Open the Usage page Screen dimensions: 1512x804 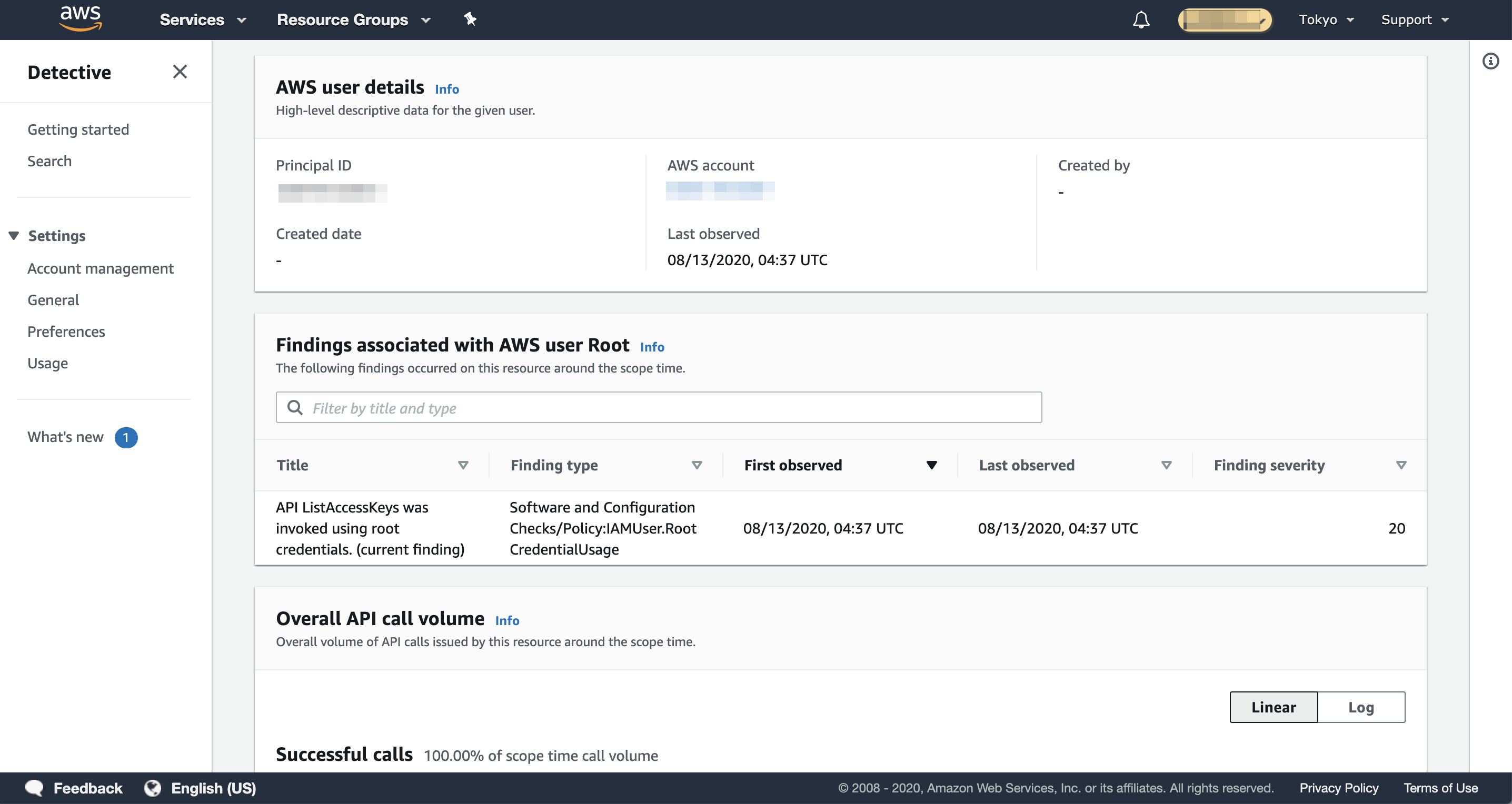coord(47,364)
